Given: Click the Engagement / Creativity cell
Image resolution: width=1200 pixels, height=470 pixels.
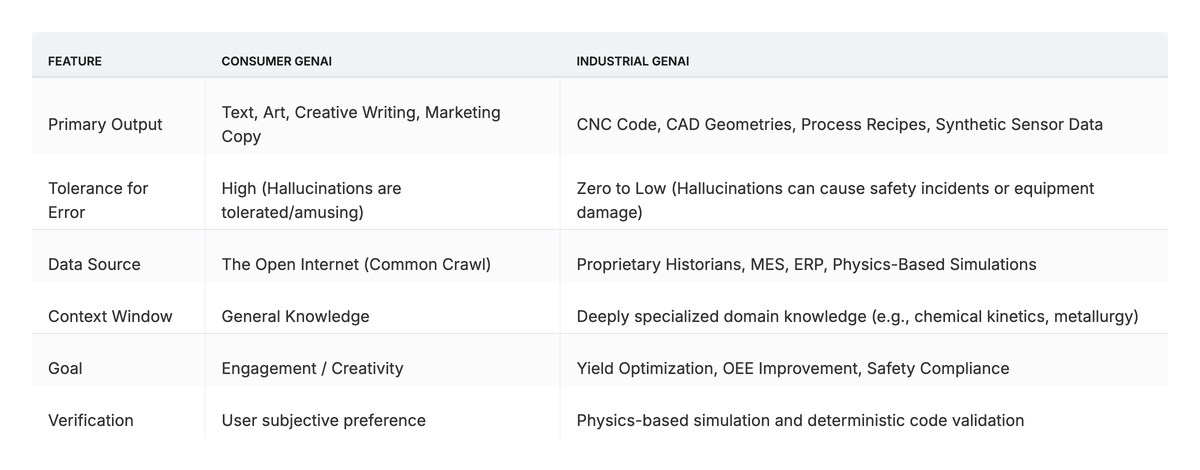Looking at the screenshot, I should (312, 368).
